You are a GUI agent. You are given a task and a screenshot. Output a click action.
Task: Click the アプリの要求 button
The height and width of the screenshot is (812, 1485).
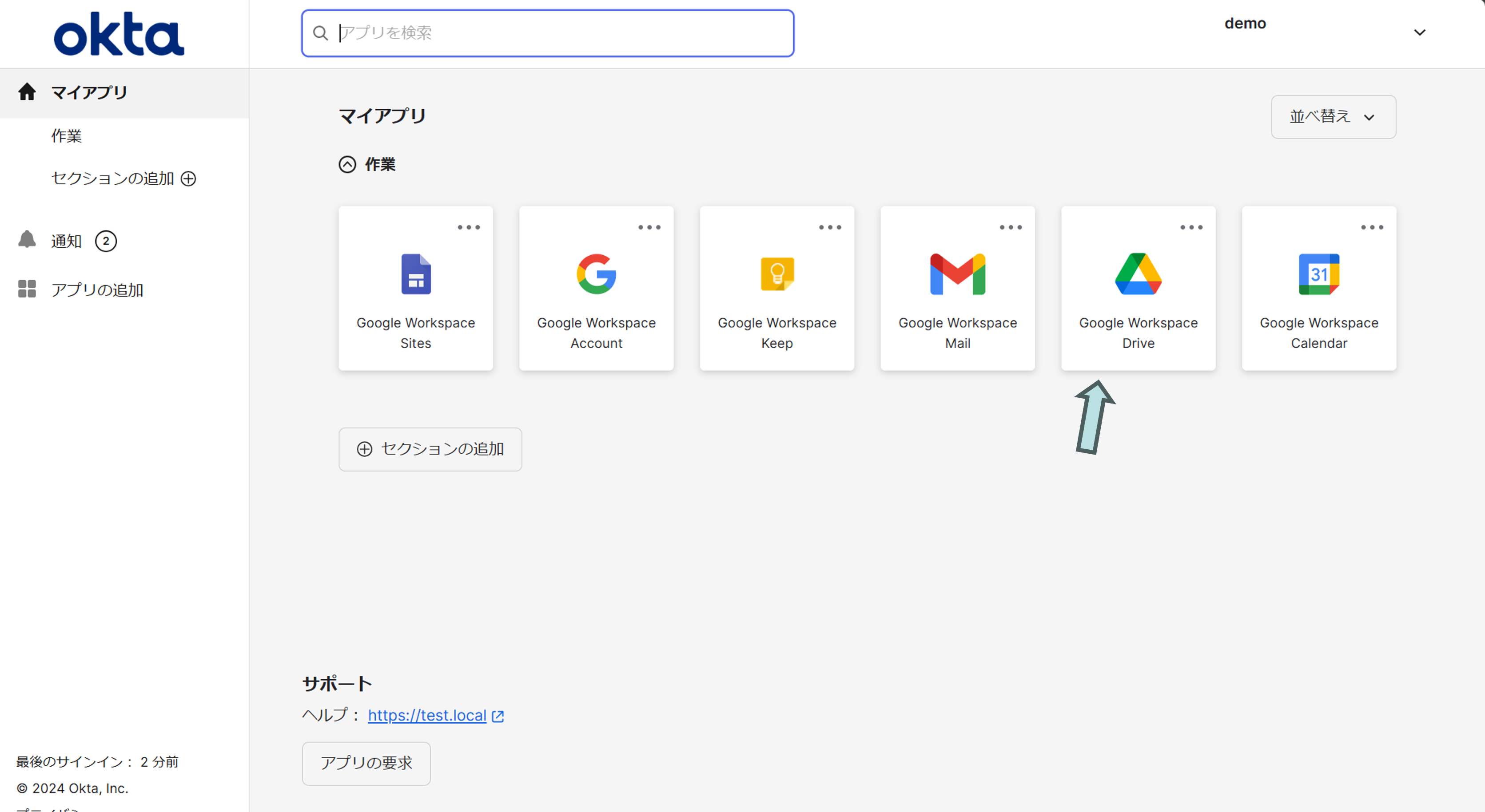(366, 764)
